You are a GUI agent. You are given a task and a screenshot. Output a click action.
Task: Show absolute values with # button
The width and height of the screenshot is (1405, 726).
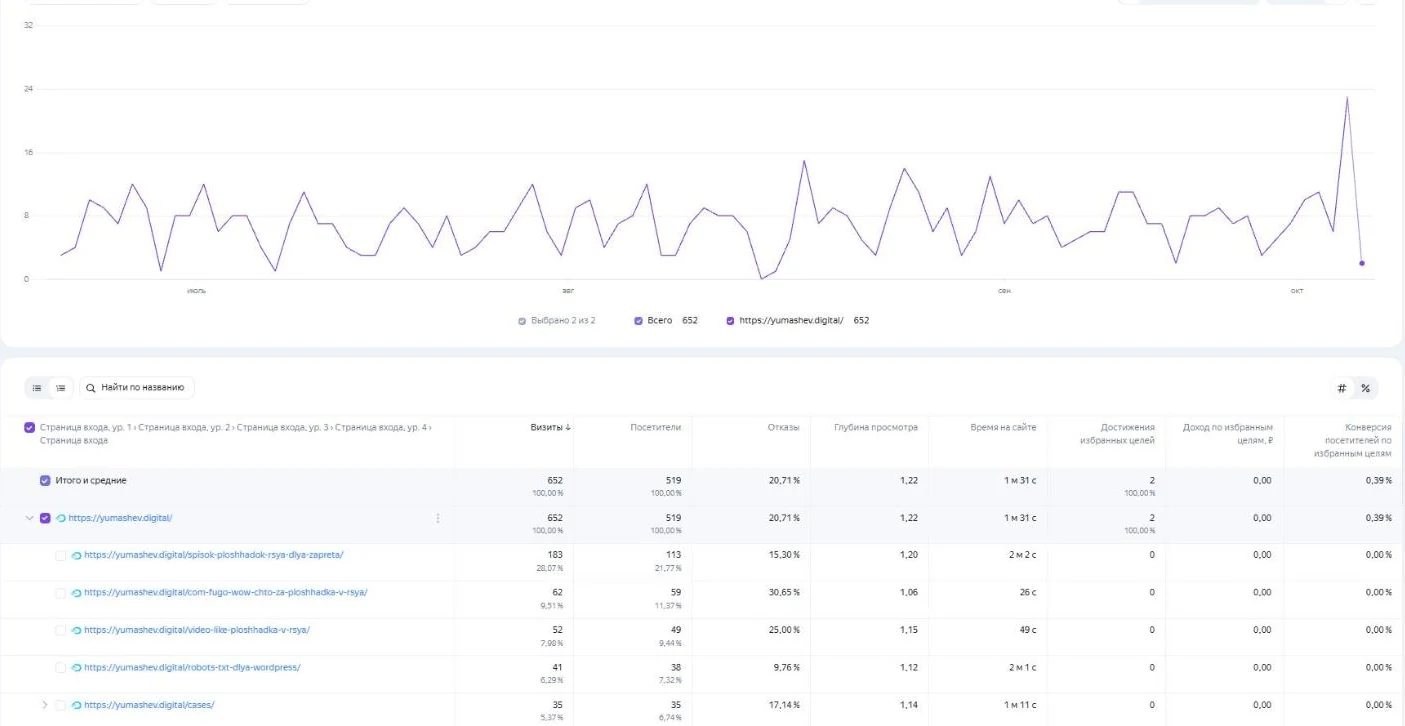coord(1342,388)
